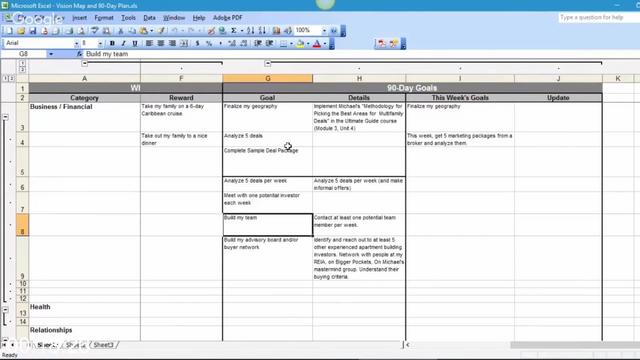640x360 pixels.
Task: Toggle Align Right
Action: click(x=172, y=43)
